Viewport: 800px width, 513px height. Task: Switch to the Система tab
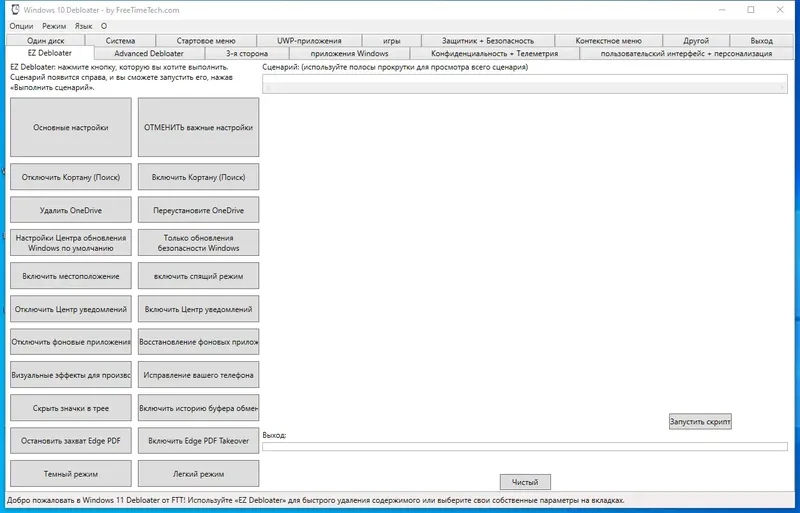(120, 40)
